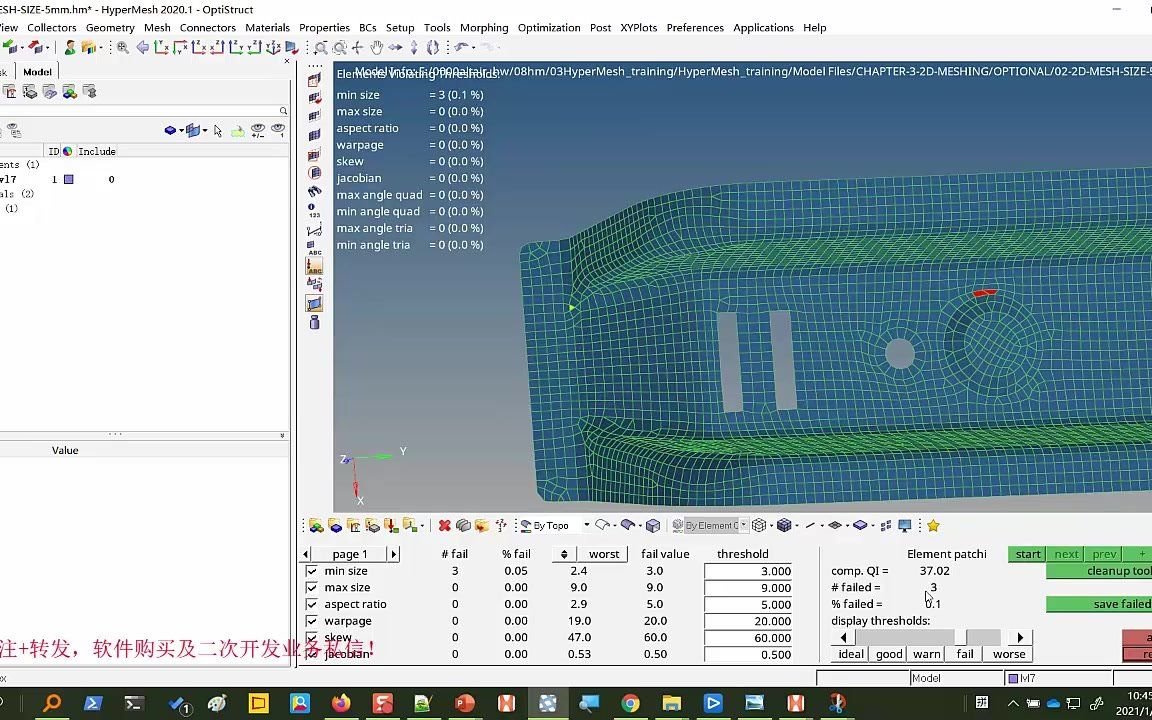Disable the min size criterion checkbox

(x=313, y=570)
